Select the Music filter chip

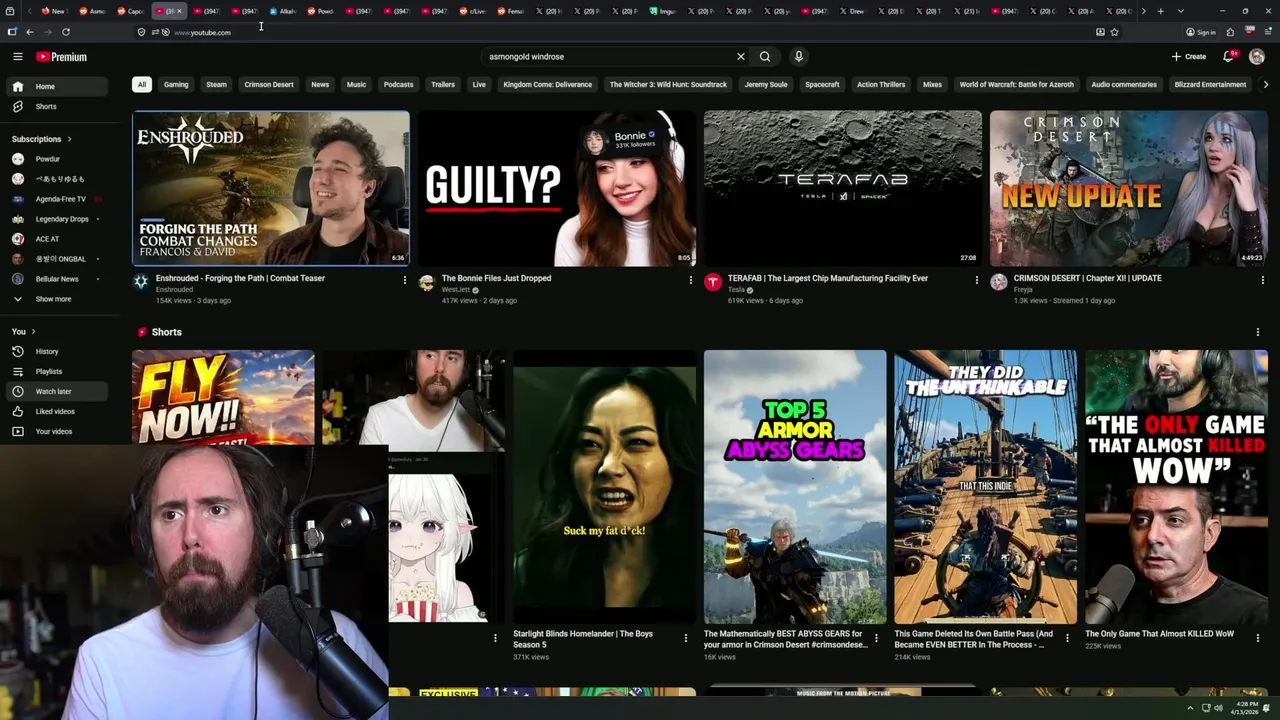(x=356, y=85)
